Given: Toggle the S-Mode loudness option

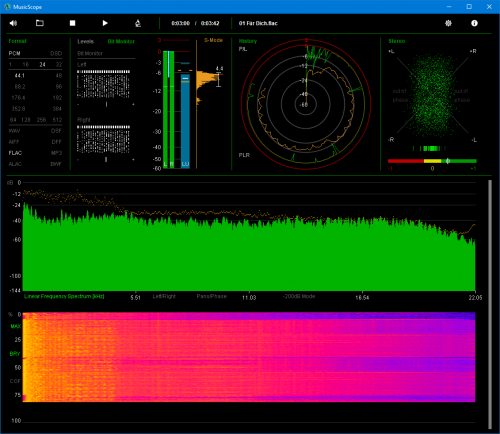Looking at the screenshot, I should (x=213, y=40).
